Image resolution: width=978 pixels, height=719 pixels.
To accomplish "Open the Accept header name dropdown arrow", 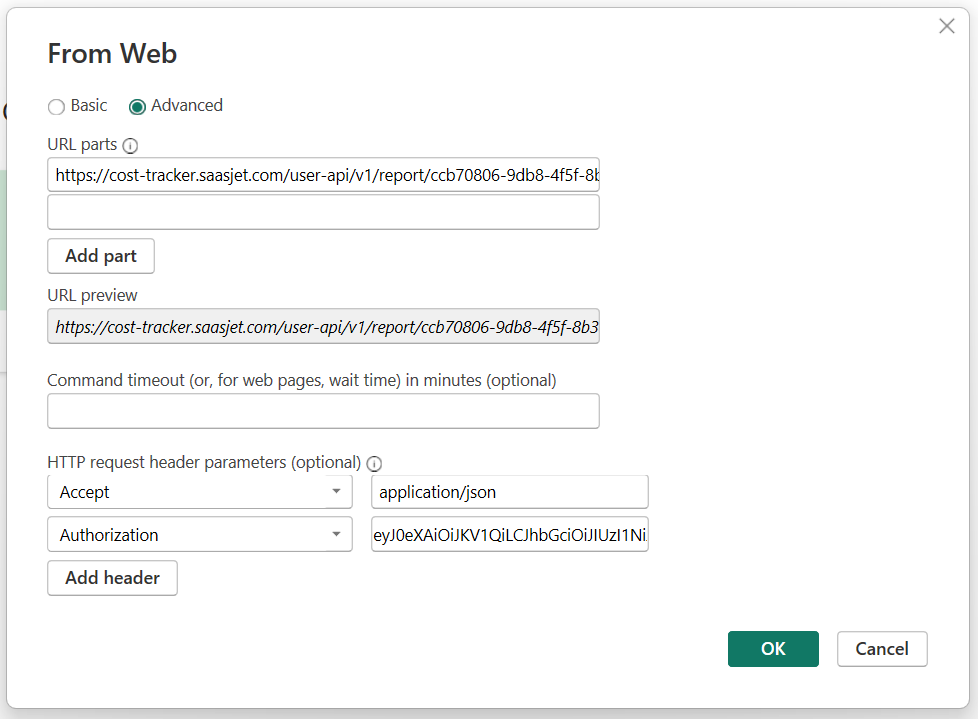I will (x=338, y=492).
